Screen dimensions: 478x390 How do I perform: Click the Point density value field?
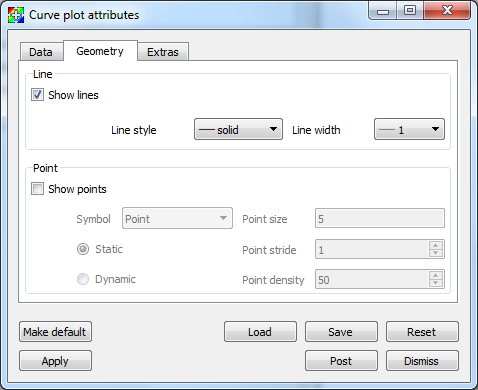(372, 279)
